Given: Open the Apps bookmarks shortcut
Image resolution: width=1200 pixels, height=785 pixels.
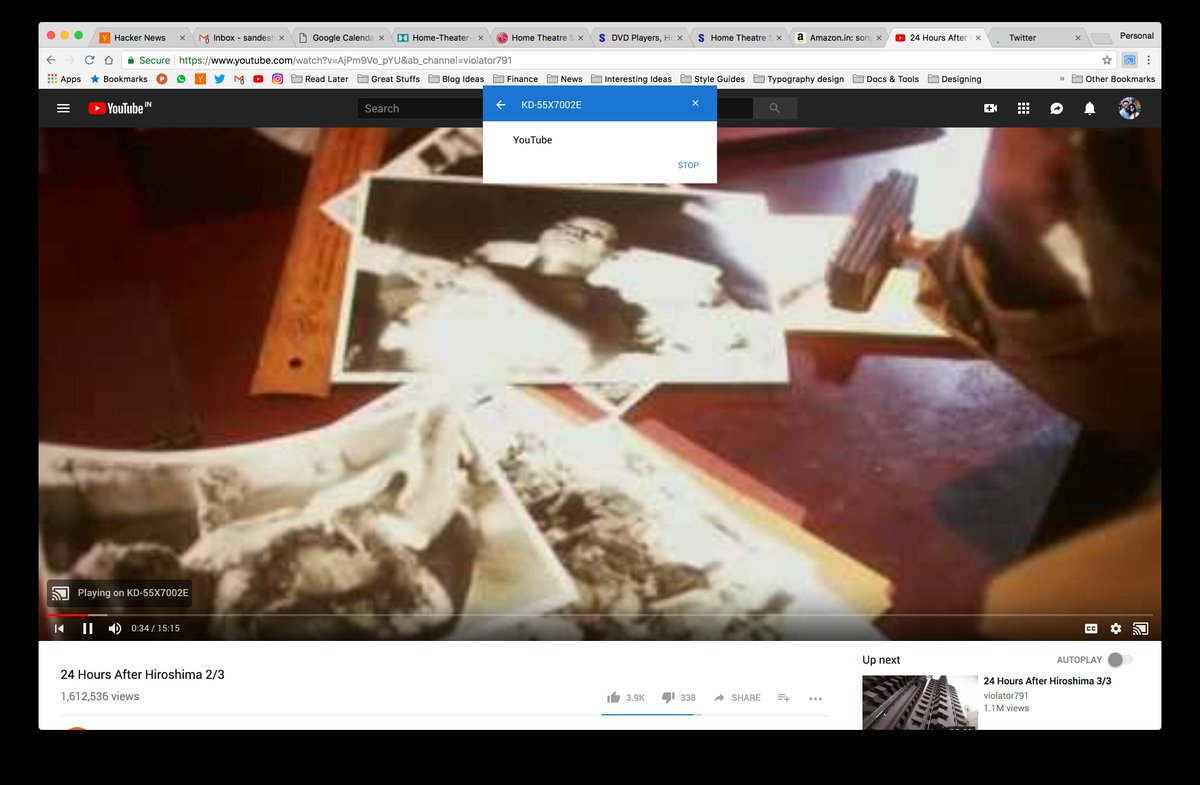Looking at the screenshot, I should click(x=65, y=79).
